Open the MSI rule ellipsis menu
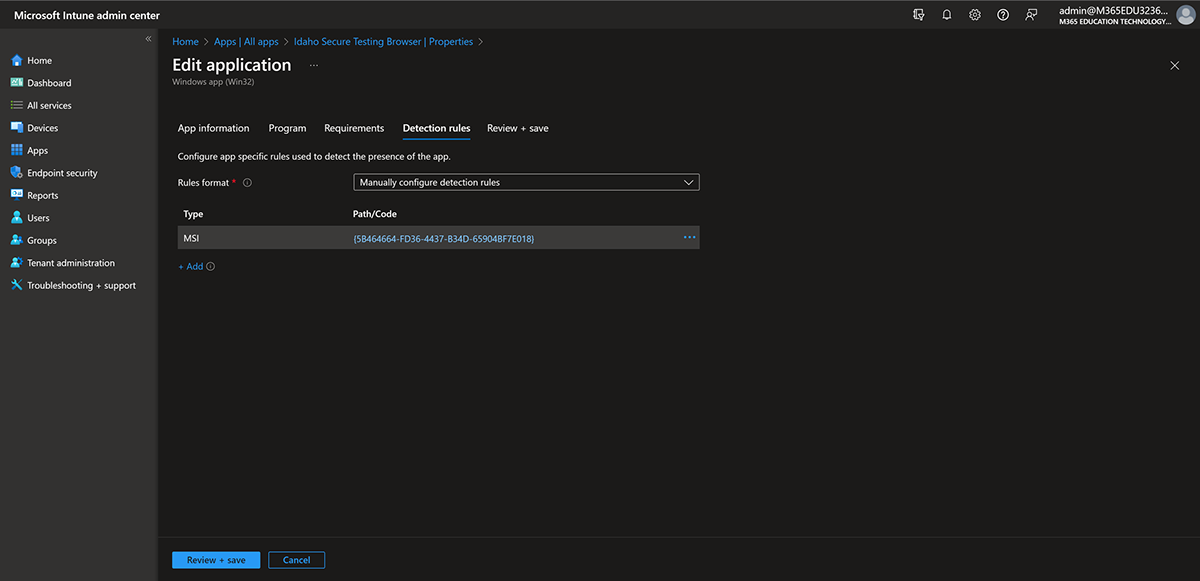Viewport: 1200px width, 581px height. tap(689, 237)
